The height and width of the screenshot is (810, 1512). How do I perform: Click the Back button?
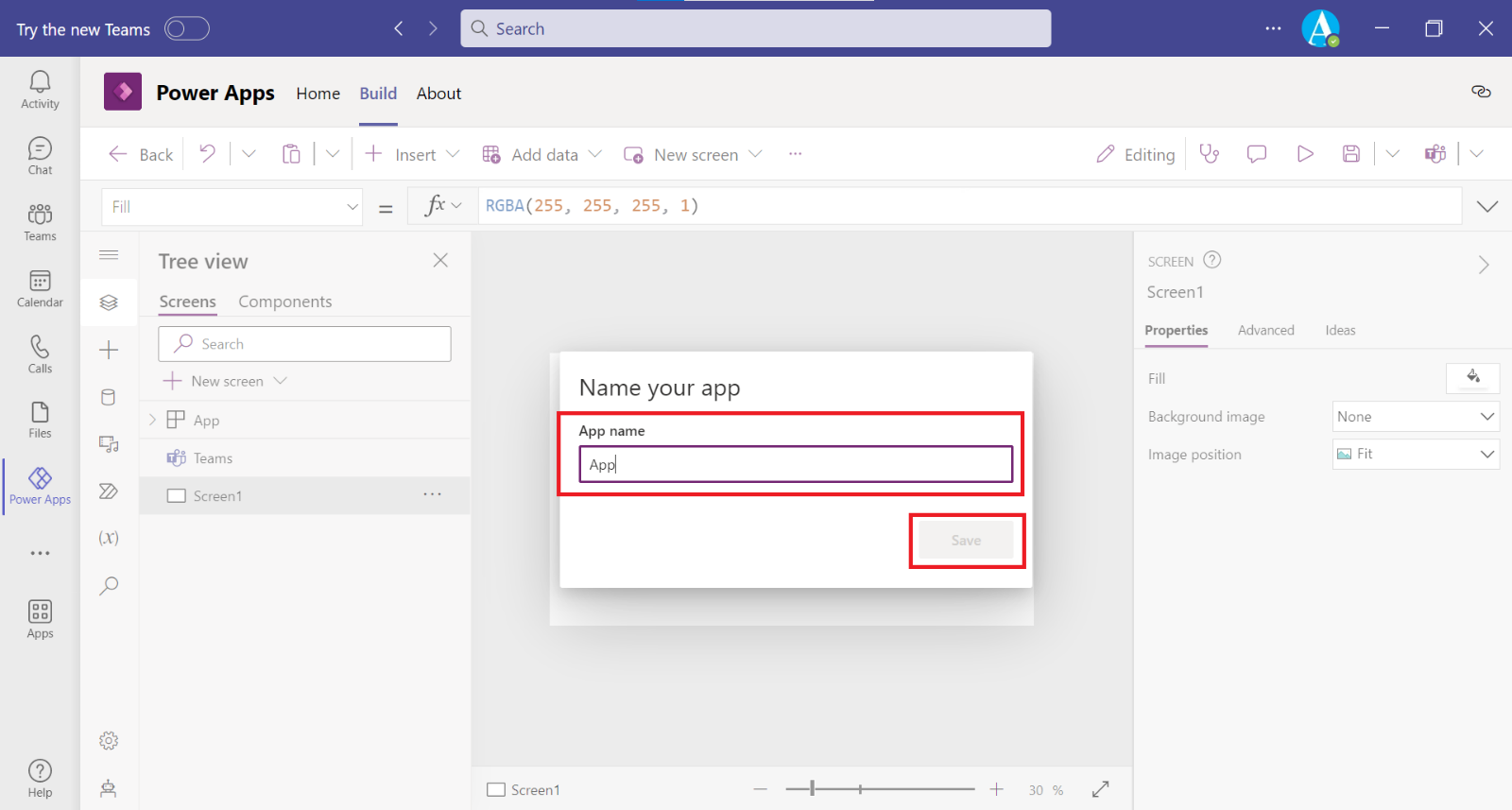tap(142, 154)
